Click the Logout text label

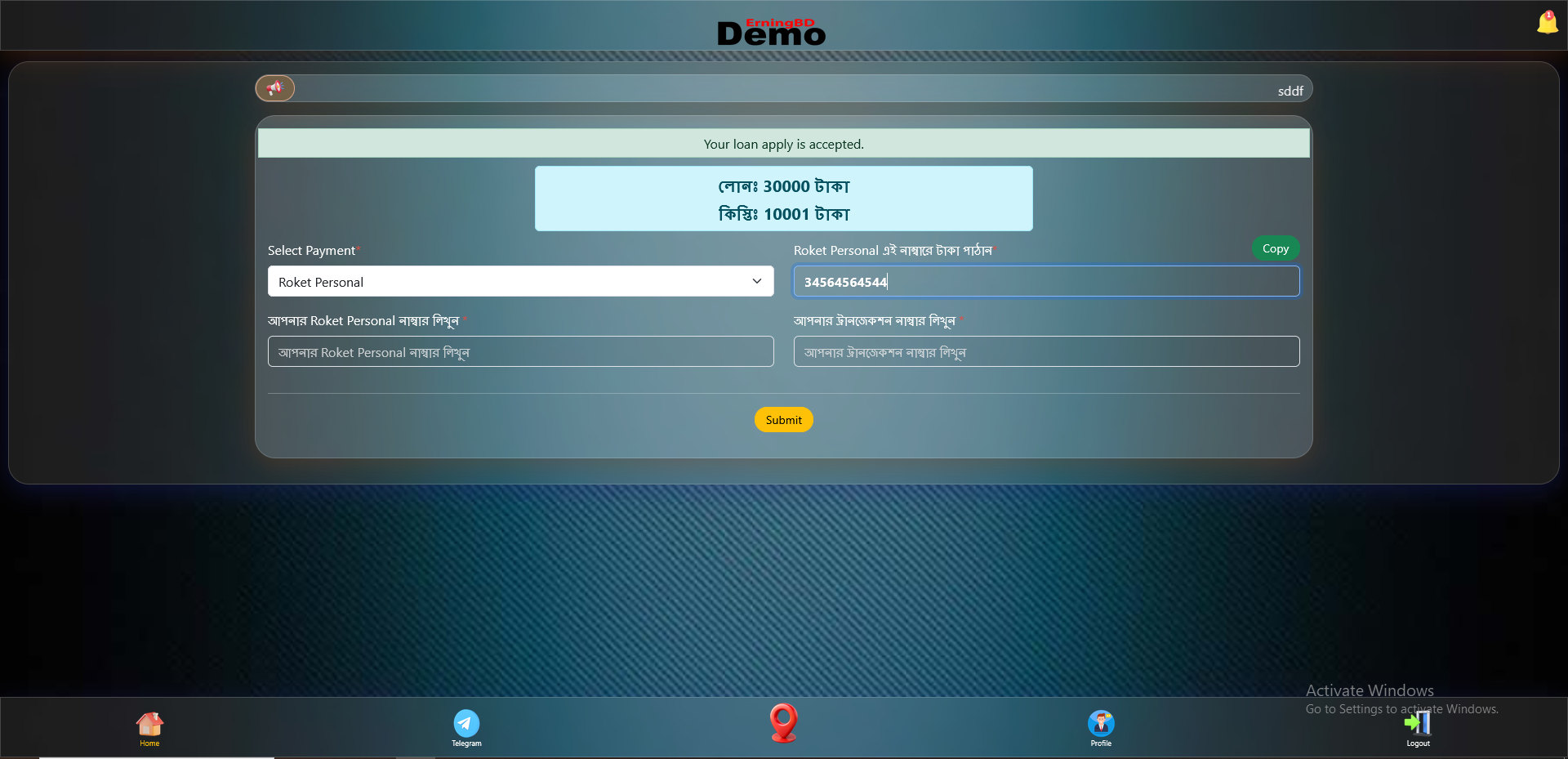(1418, 743)
